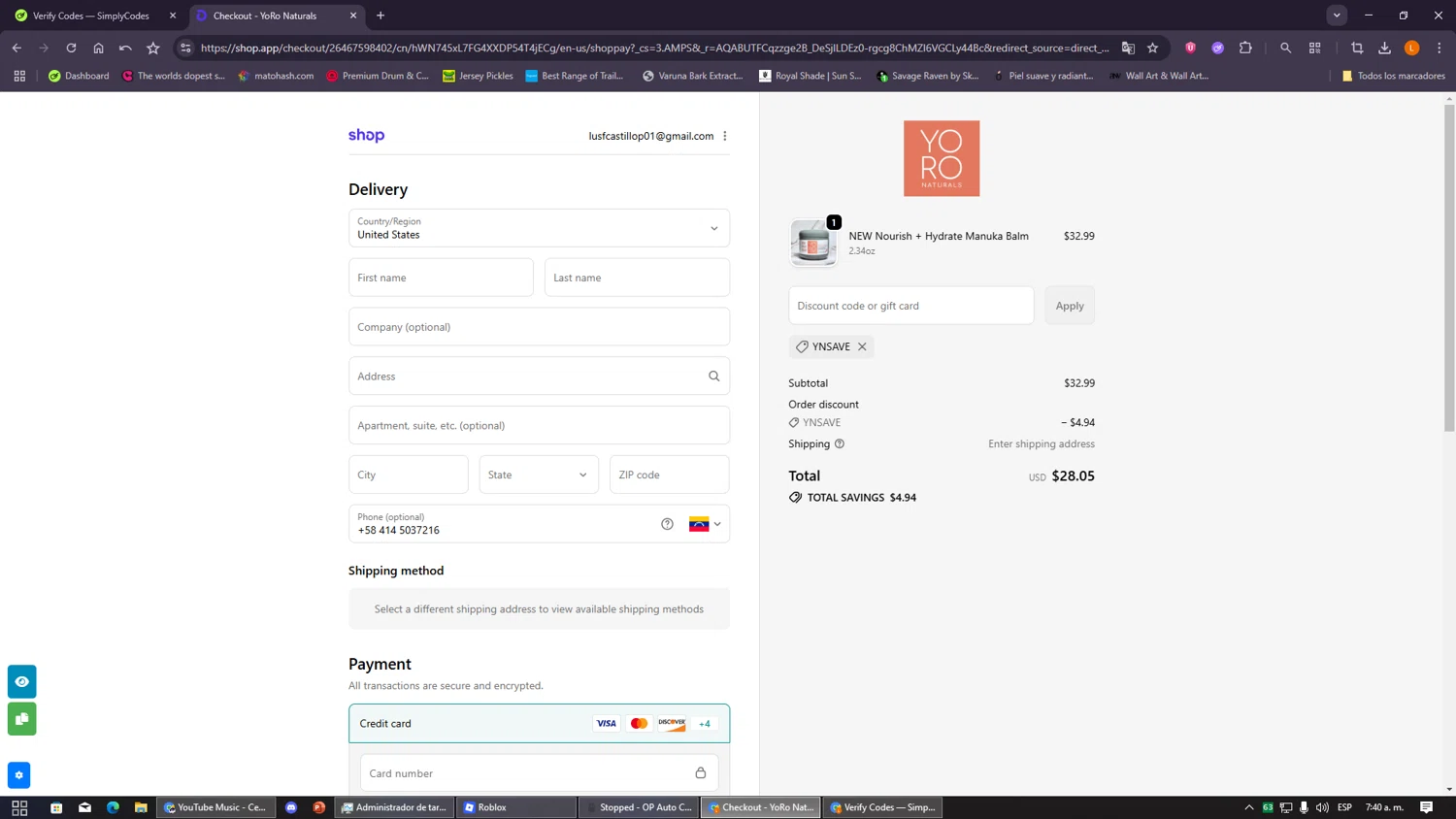1456x819 pixels.
Task: Click the YoRo Naturals store logo
Action: click(942, 158)
